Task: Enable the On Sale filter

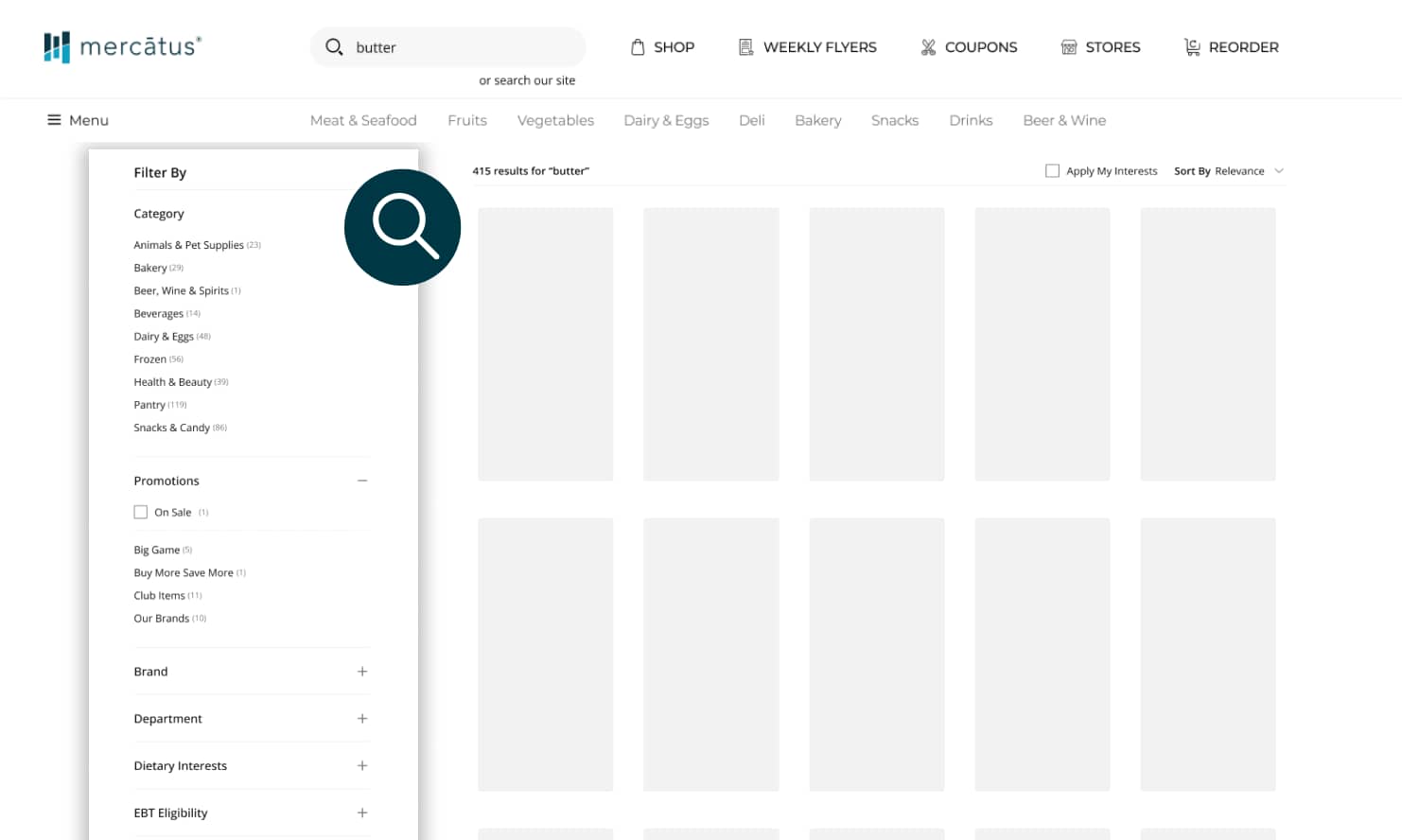Action: [x=141, y=511]
